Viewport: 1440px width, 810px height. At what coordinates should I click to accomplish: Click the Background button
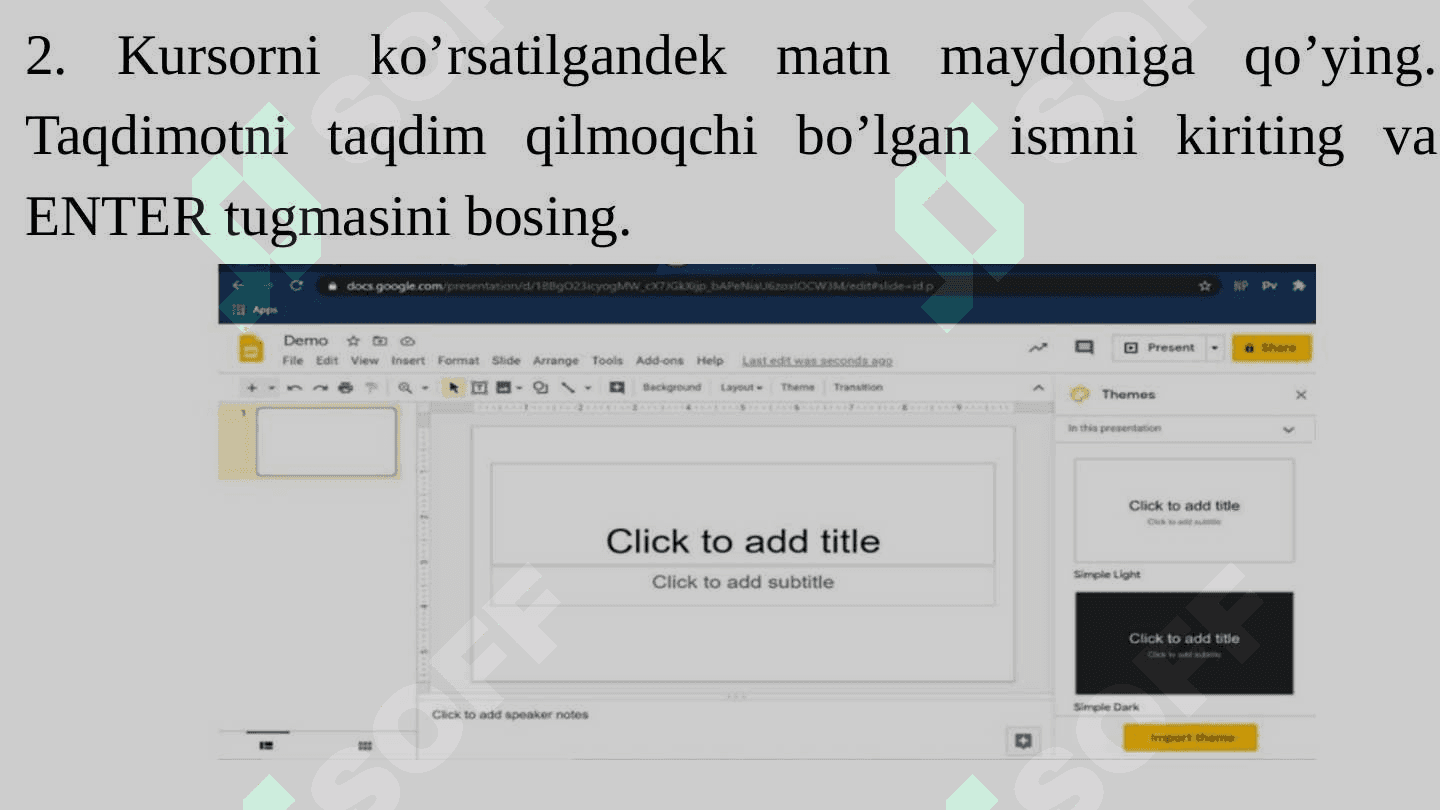[x=672, y=387]
